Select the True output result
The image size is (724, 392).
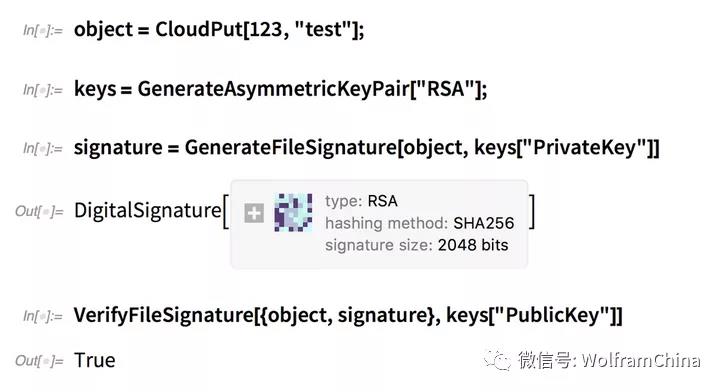(x=95, y=361)
